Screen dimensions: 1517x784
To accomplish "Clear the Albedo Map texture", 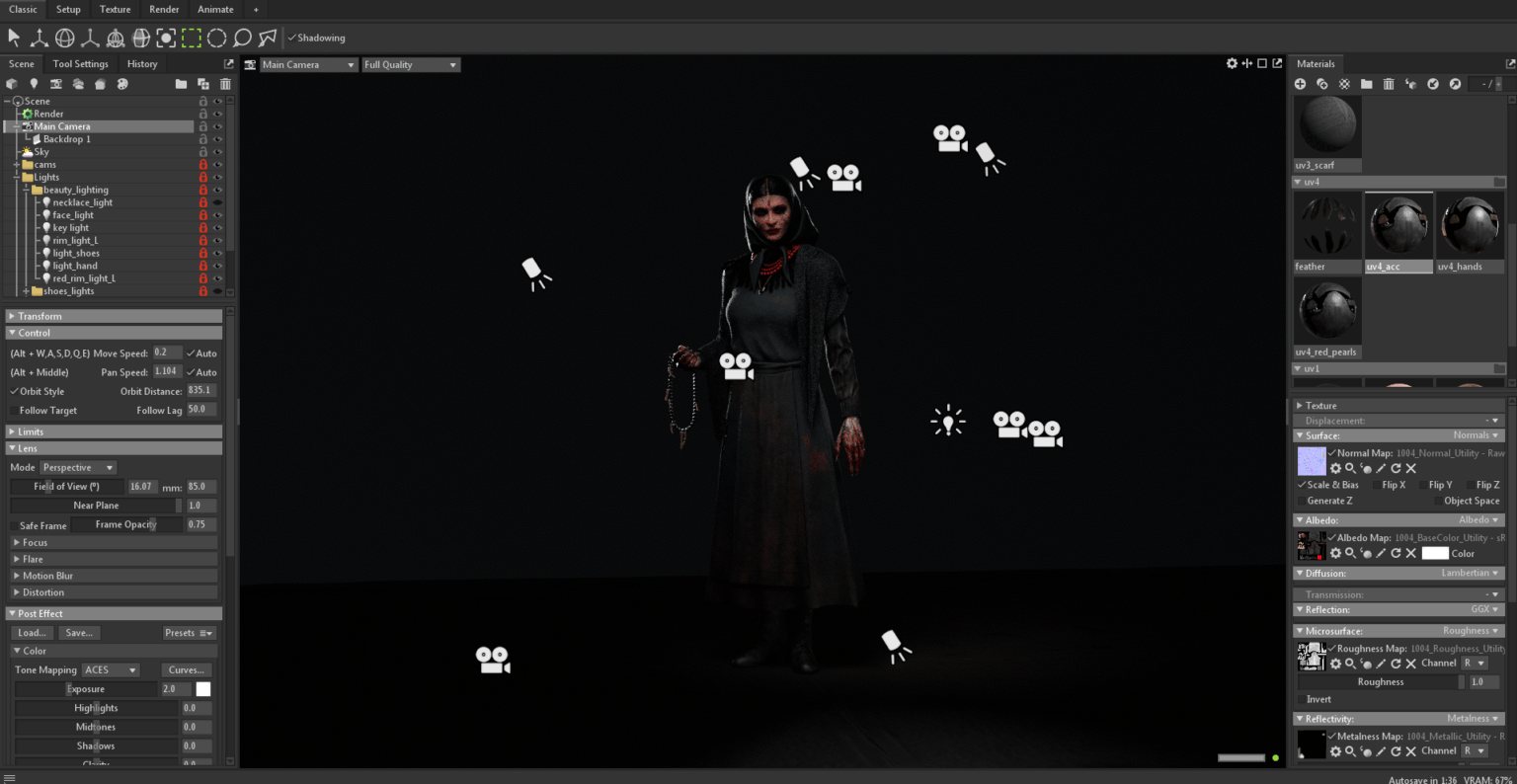I will 1410,553.
